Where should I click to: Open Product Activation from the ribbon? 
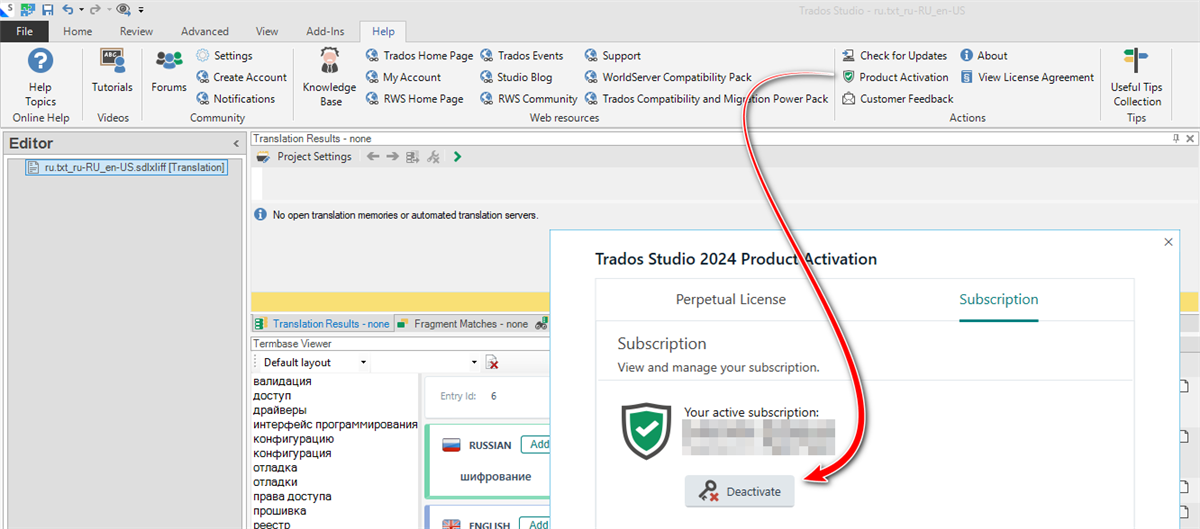coord(895,77)
